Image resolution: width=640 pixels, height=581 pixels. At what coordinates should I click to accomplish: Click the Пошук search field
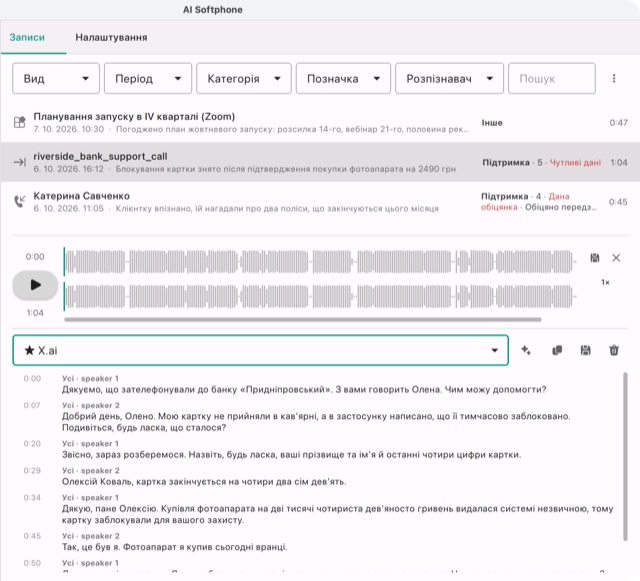[552, 78]
